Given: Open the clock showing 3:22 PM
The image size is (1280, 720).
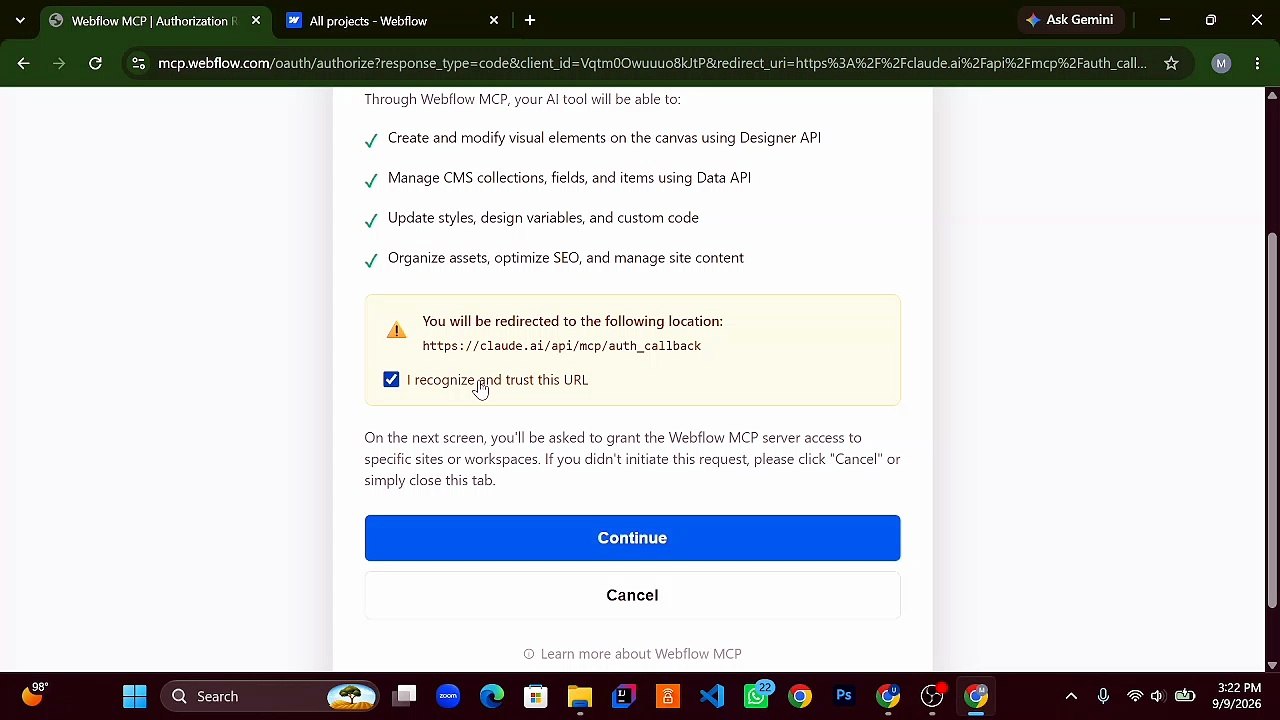Looking at the screenshot, I should [1239, 696].
